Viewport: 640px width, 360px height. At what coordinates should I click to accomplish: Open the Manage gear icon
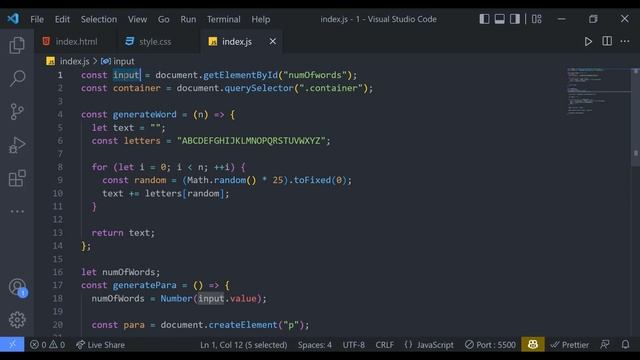17,320
